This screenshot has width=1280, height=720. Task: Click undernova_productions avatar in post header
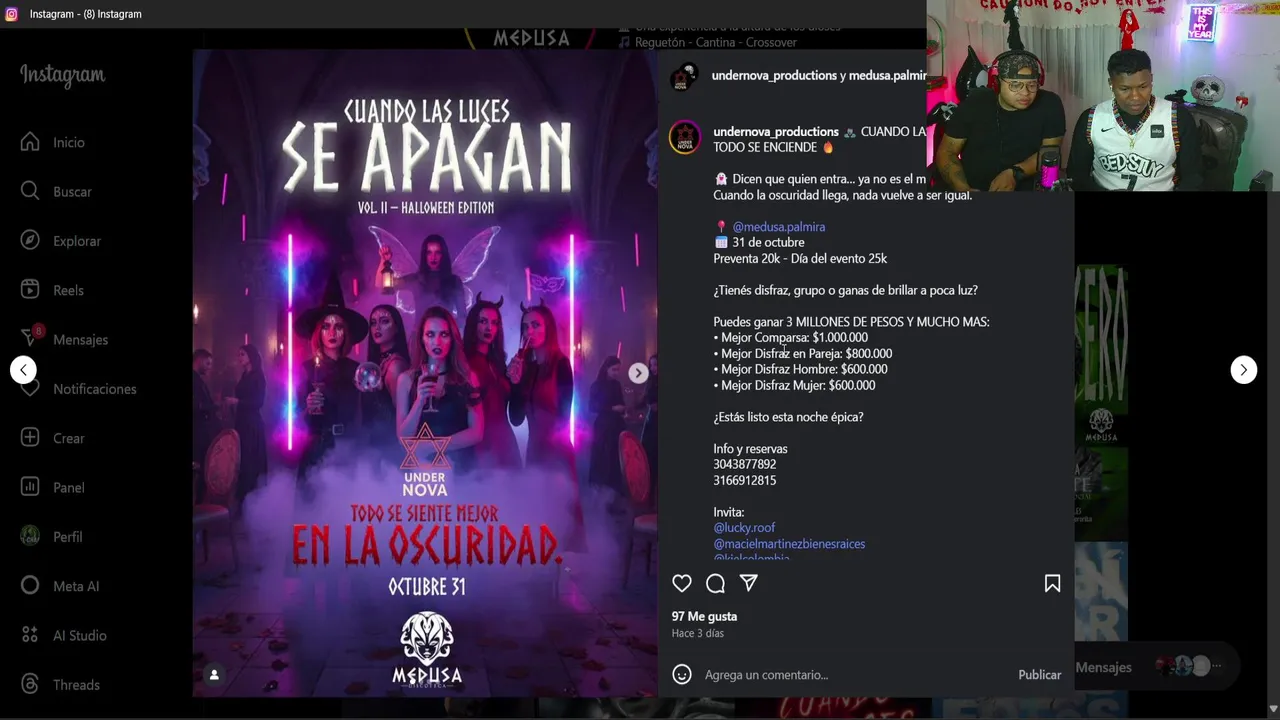pyautogui.click(x=684, y=76)
